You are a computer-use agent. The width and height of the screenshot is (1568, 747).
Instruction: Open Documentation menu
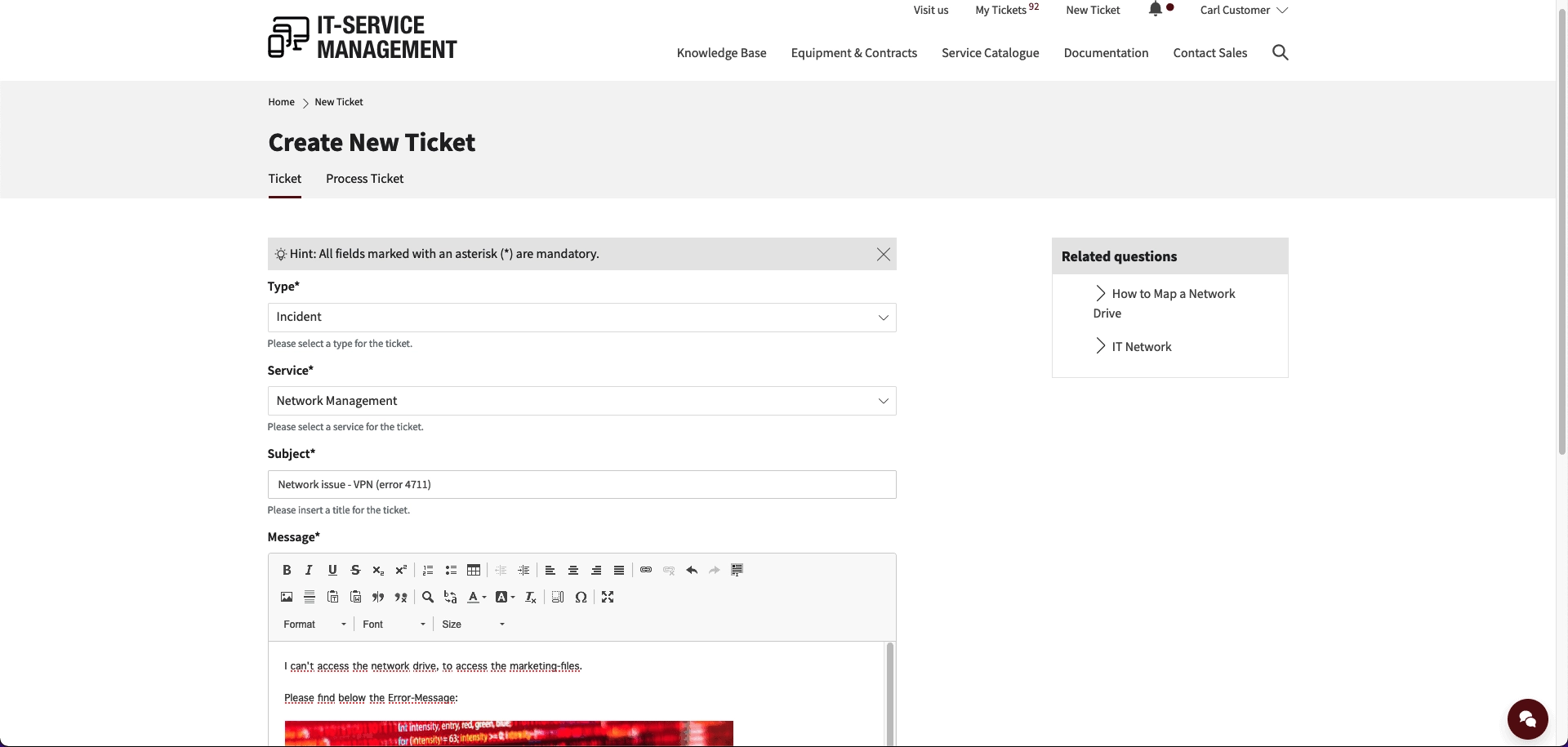[x=1106, y=53]
